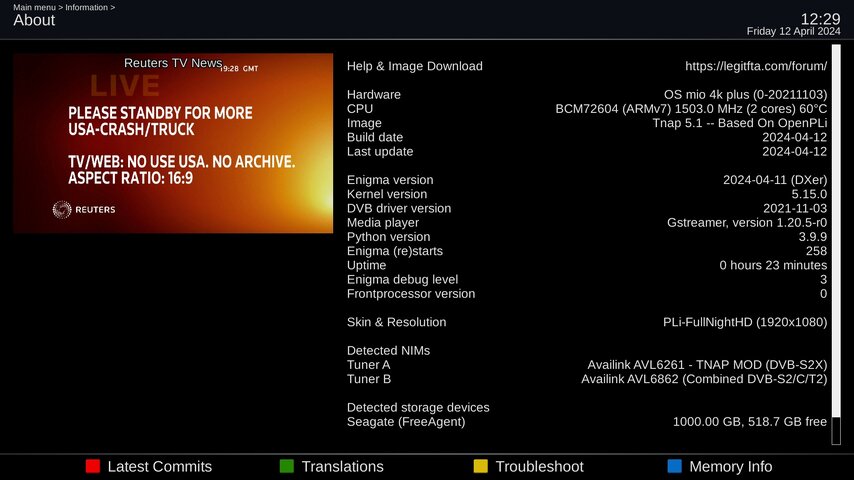This screenshot has width=854, height=480.
Task: Click the 'About' screen title
Action: (34, 20)
